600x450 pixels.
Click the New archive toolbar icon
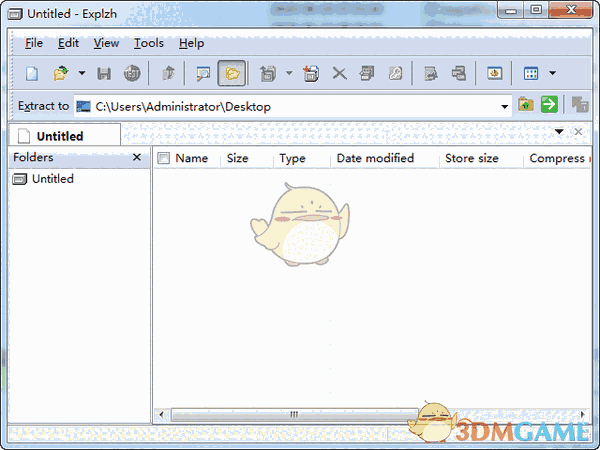[32, 73]
